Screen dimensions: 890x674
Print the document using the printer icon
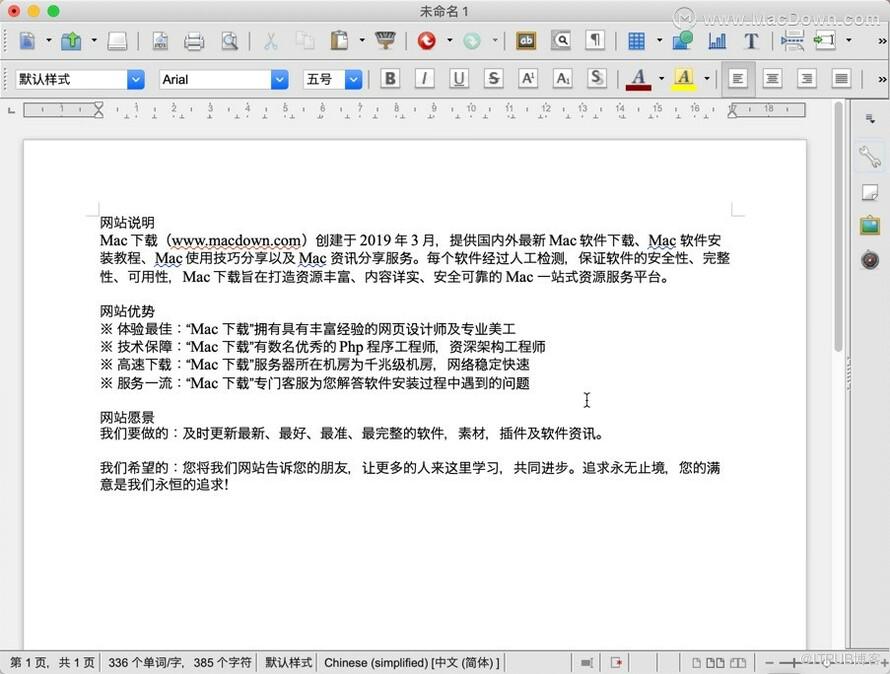(194, 41)
